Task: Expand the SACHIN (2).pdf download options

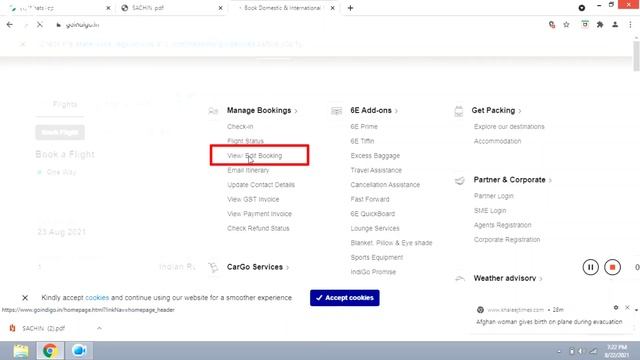Action: [x=99, y=328]
